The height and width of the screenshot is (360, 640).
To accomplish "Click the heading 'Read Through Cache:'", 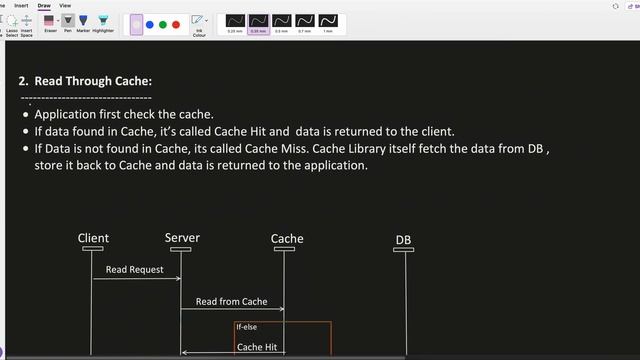I will tap(93, 81).
